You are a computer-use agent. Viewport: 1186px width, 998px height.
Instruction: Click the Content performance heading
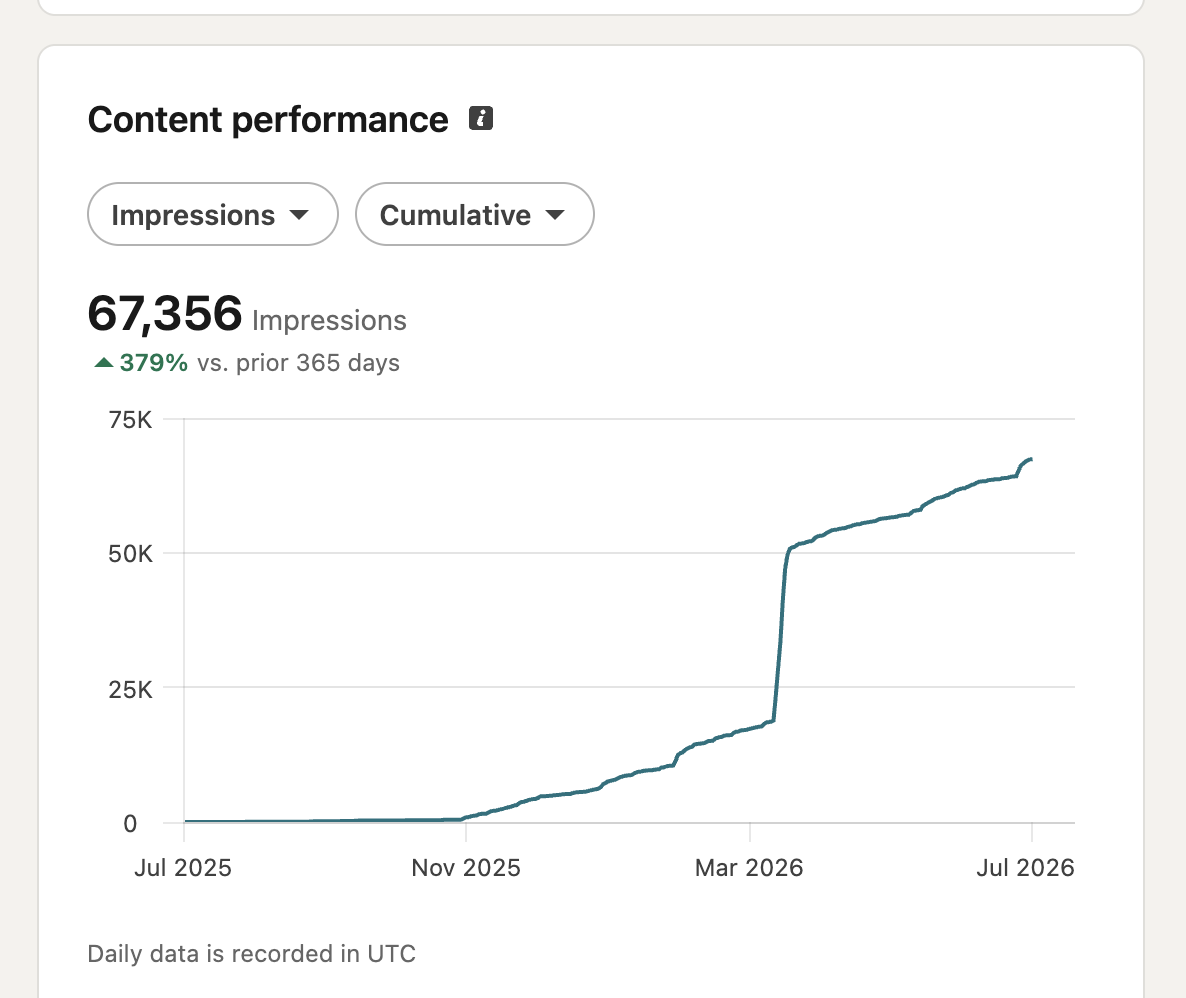click(x=268, y=119)
